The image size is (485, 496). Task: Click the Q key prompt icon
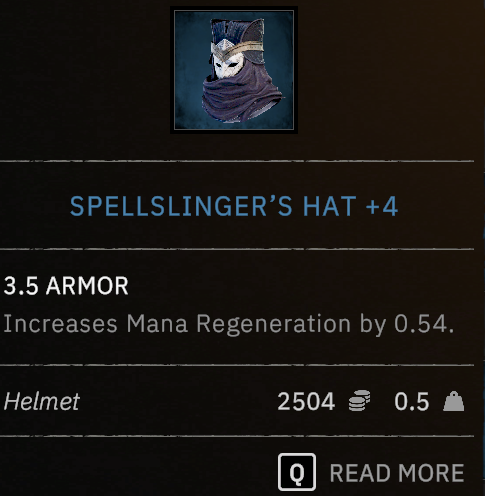click(x=297, y=472)
